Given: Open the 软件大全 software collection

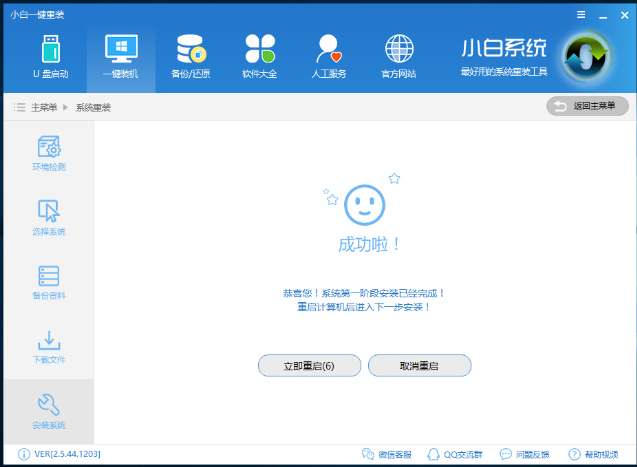Looking at the screenshot, I should coord(259,56).
